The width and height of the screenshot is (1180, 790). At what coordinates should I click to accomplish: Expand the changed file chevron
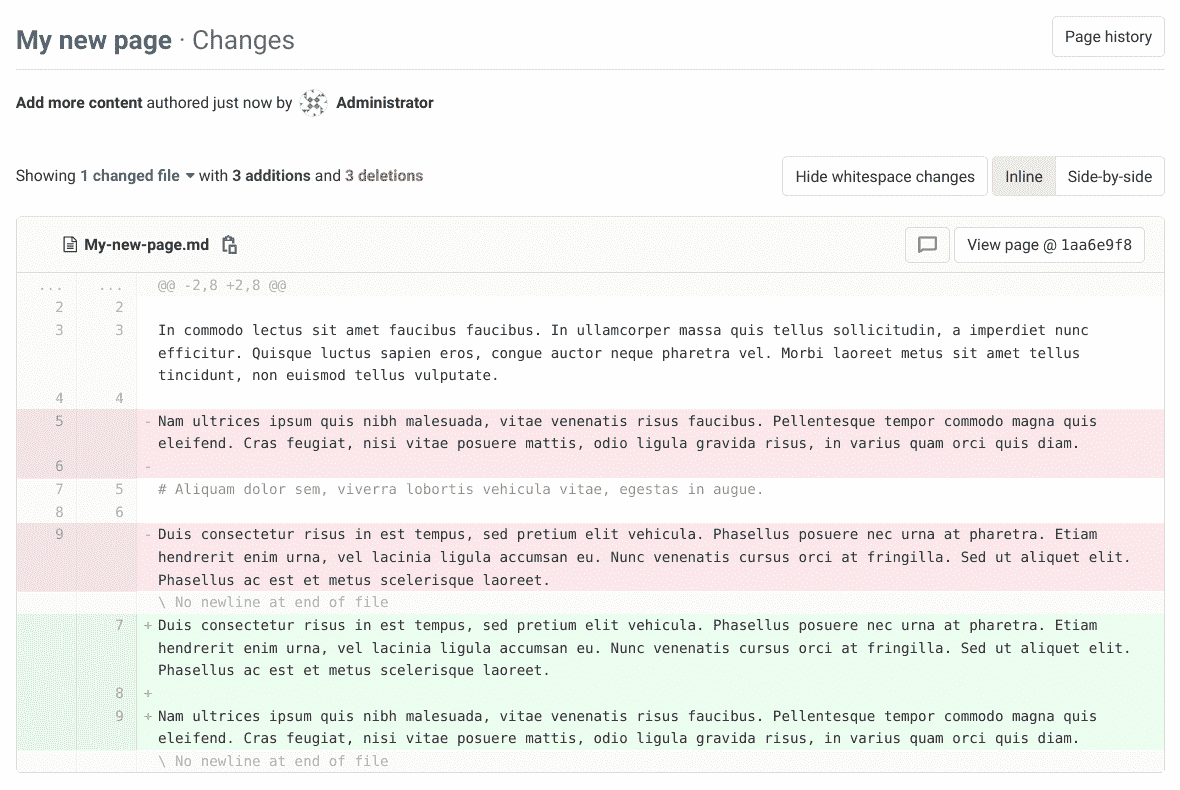[x=188, y=176]
